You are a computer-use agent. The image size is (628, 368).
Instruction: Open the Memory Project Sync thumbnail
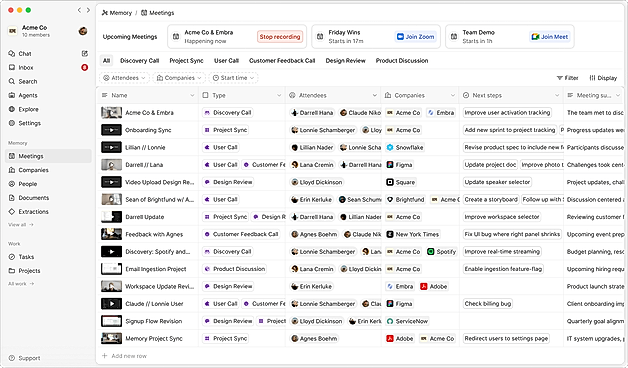[x=111, y=338]
